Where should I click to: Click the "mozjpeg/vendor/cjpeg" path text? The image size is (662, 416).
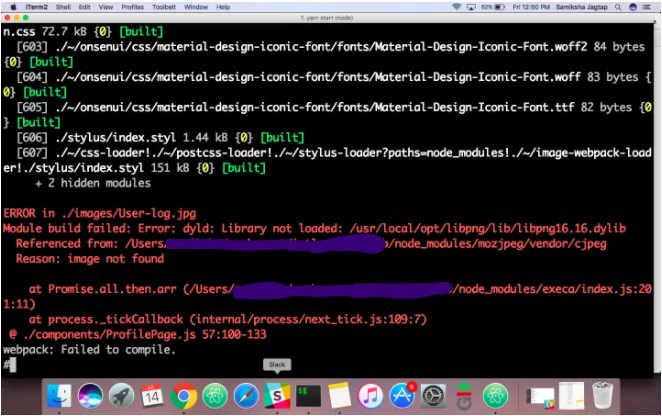[x=540, y=244]
